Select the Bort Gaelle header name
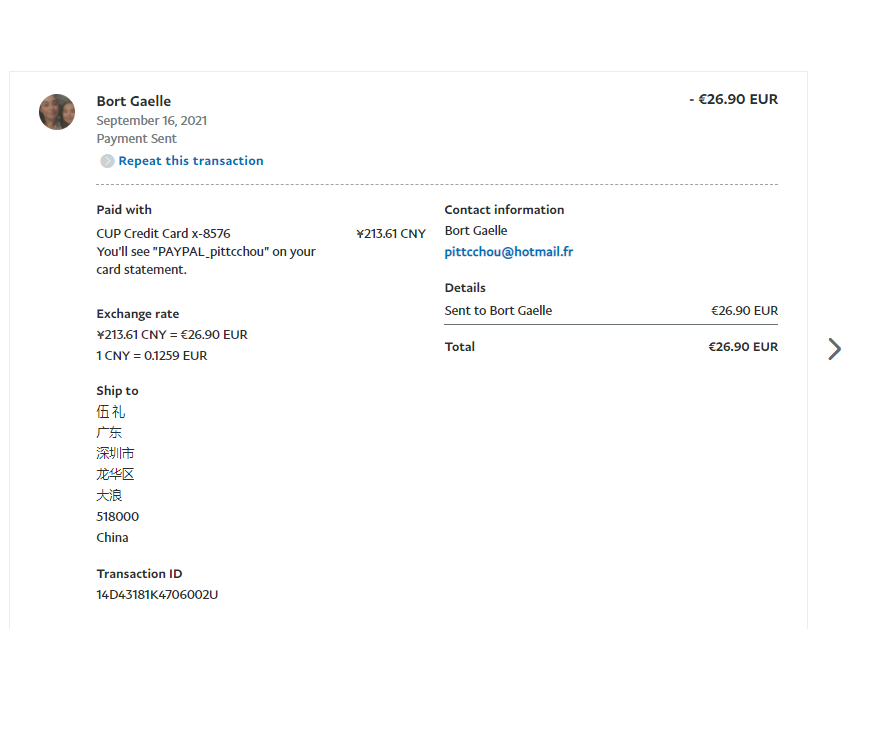 (x=134, y=101)
